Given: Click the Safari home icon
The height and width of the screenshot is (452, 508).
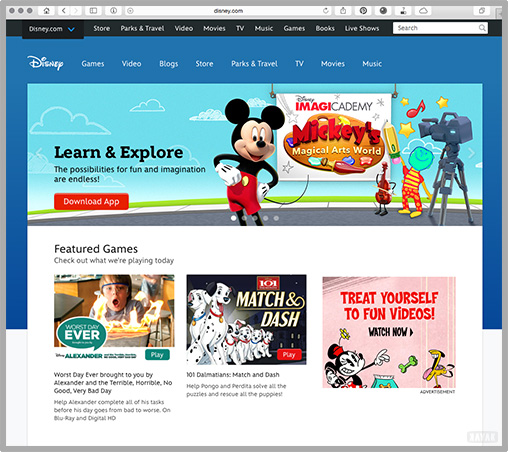Looking at the screenshot, I should 46,11.
